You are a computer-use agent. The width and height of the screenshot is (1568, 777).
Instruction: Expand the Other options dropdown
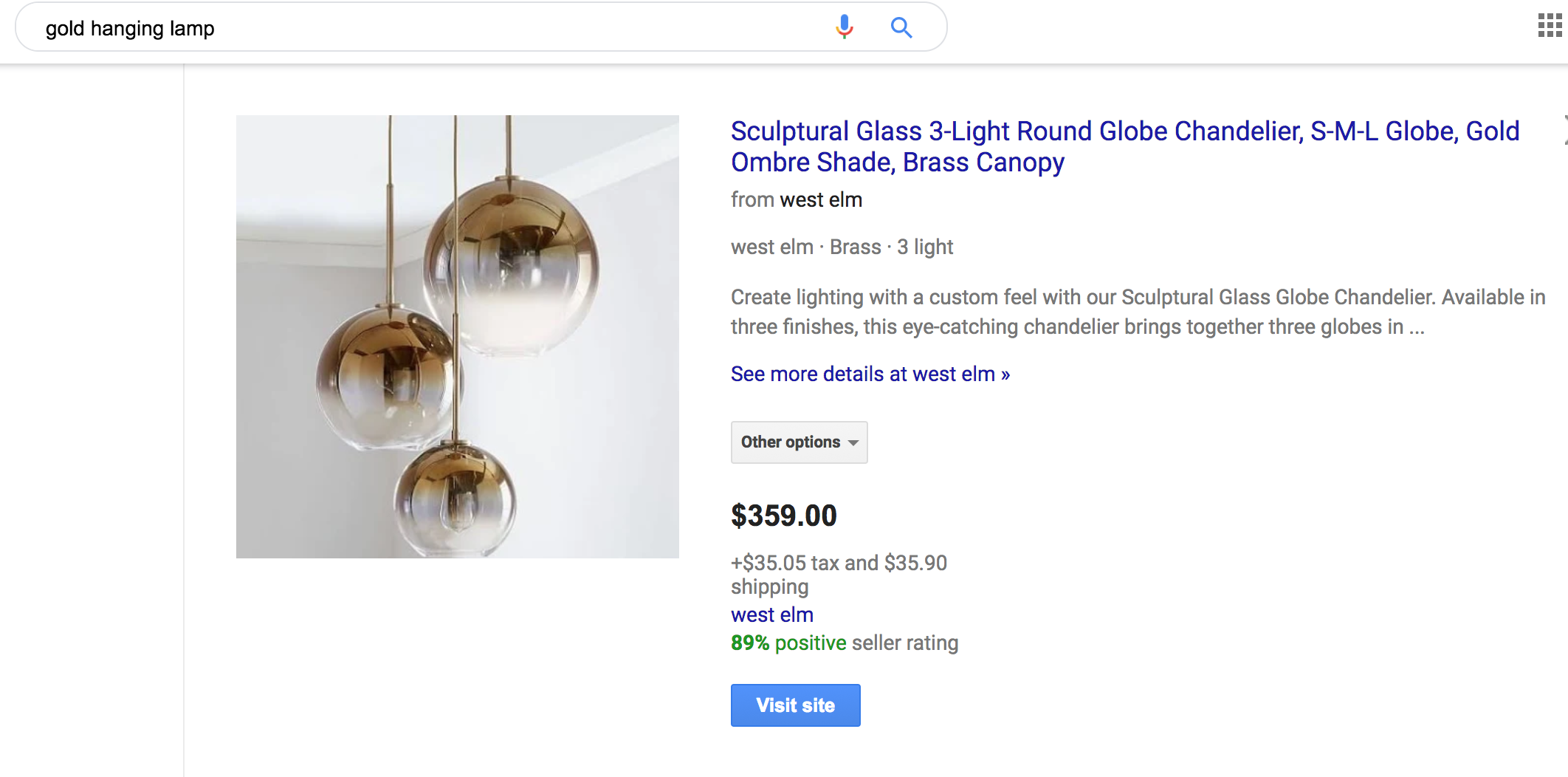tap(791, 442)
